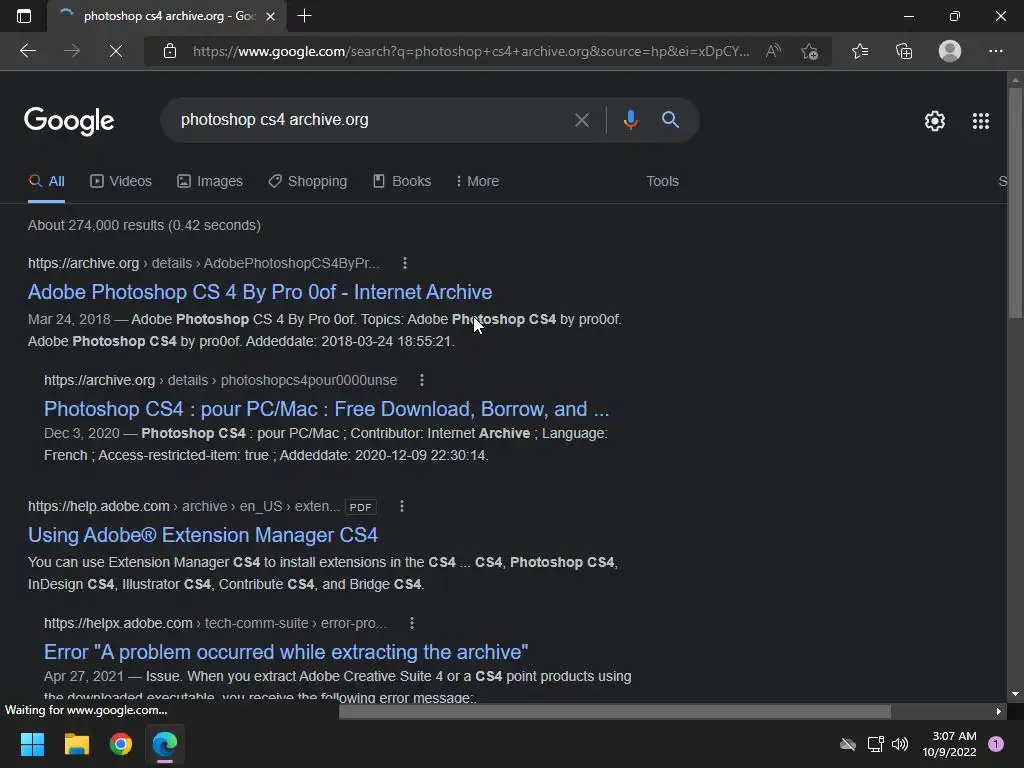Screen dimensions: 1024x768
Task: Click the address bar URL
Action: (x=470, y=51)
